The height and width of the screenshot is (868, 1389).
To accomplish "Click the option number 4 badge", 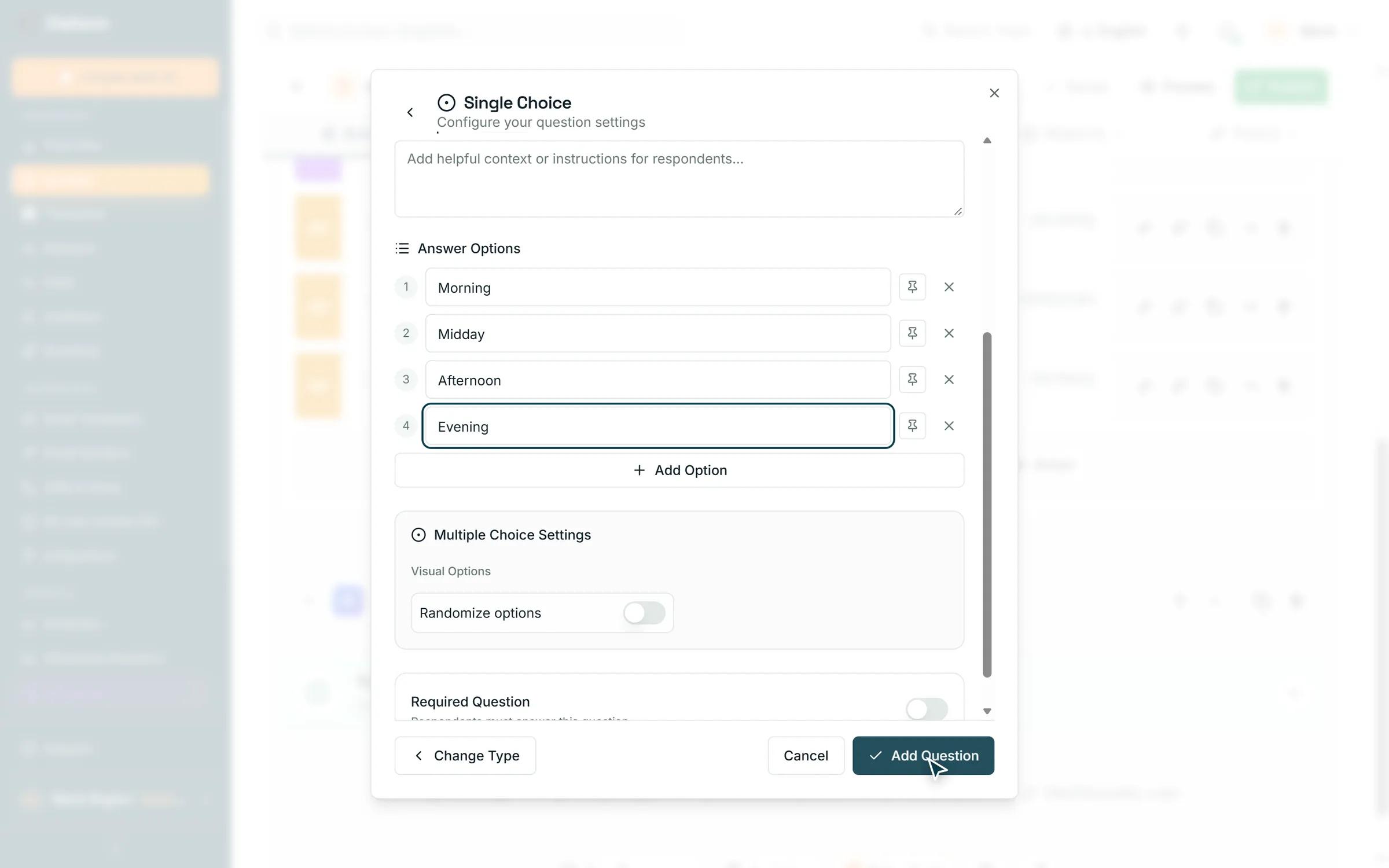I will (x=406, y=426).
